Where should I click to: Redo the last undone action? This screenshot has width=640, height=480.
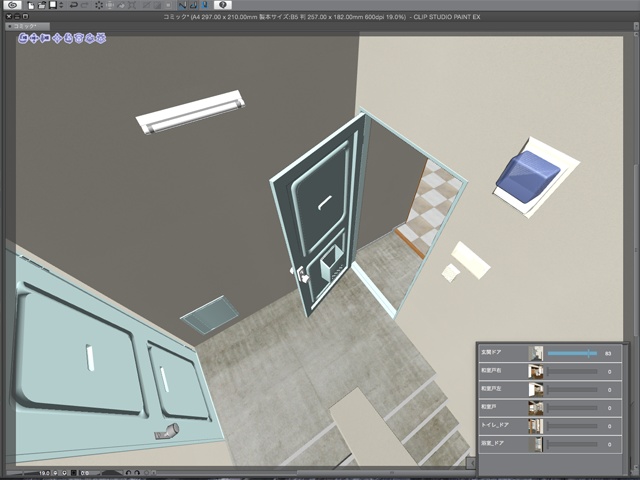pos(84,5)
